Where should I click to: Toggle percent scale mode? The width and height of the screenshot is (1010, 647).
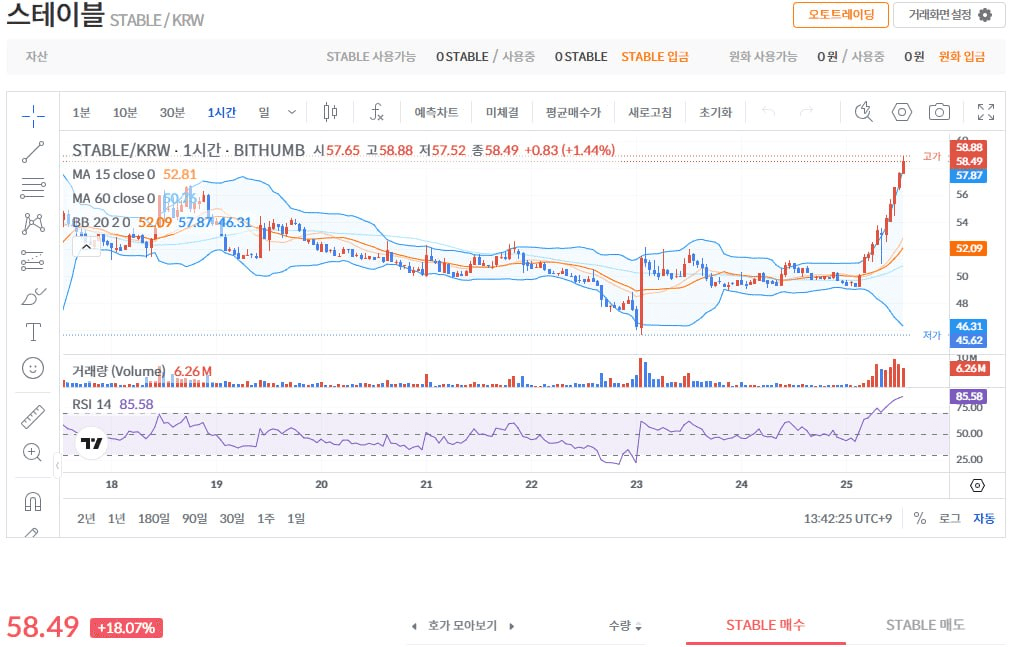click(920, 518)
